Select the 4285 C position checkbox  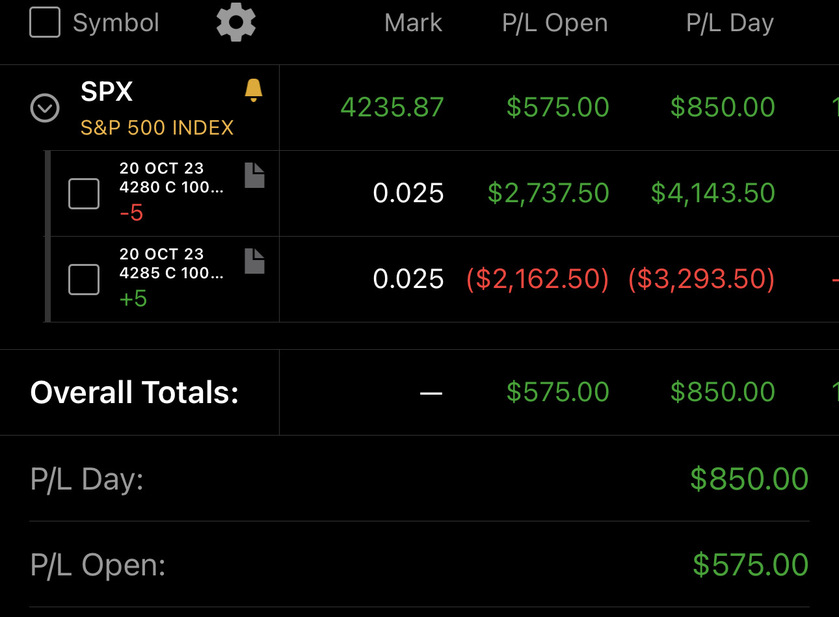84,279
